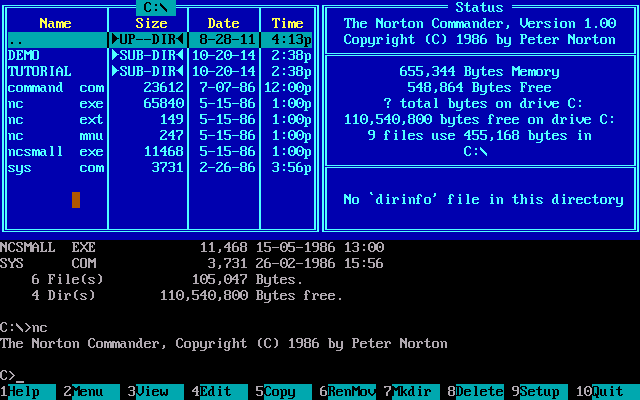Click the 10 Quit function key
640x400 pixels.
click(x=608, y=391)
